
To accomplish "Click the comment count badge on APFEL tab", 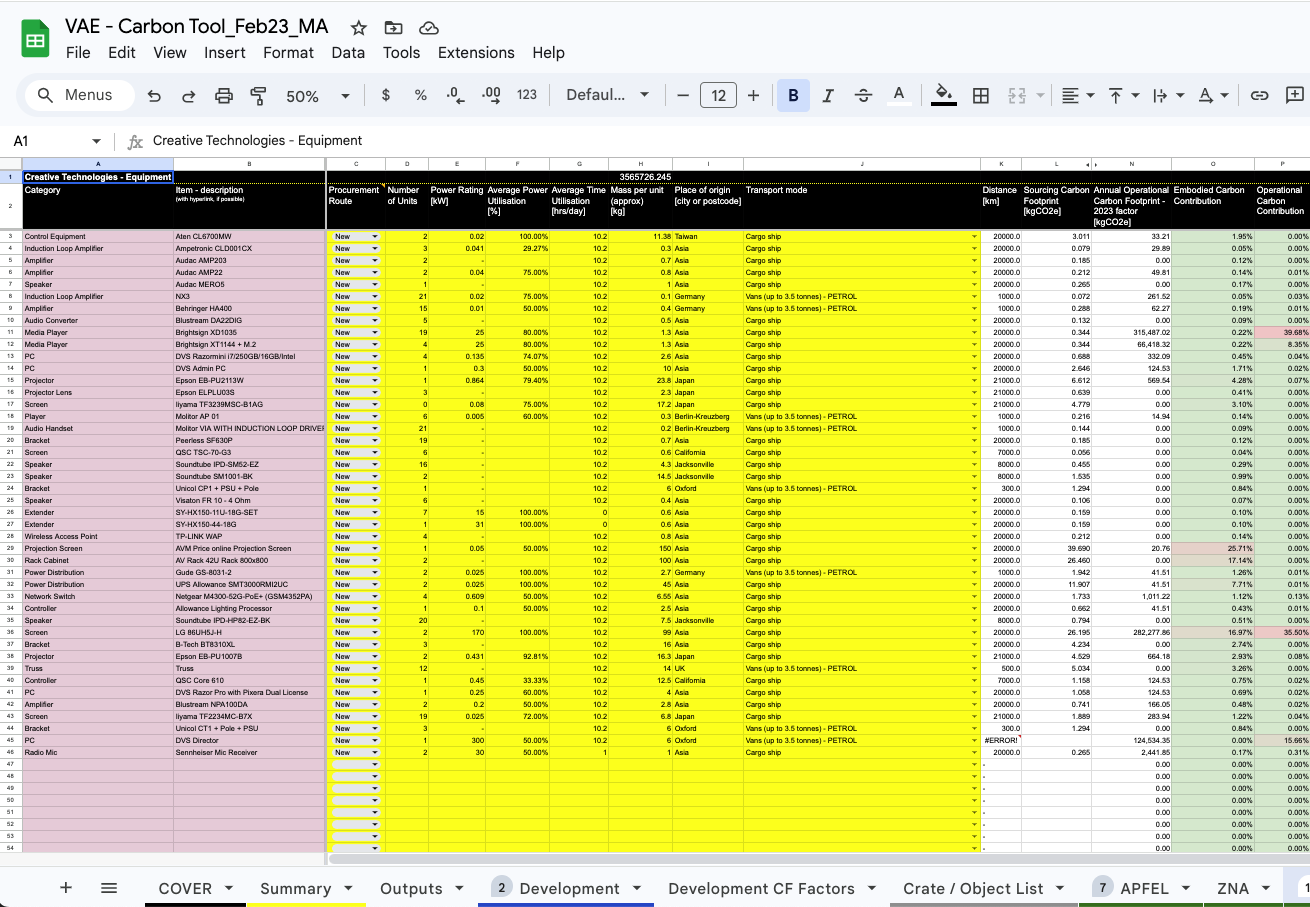I will (x=1103, y=888).
